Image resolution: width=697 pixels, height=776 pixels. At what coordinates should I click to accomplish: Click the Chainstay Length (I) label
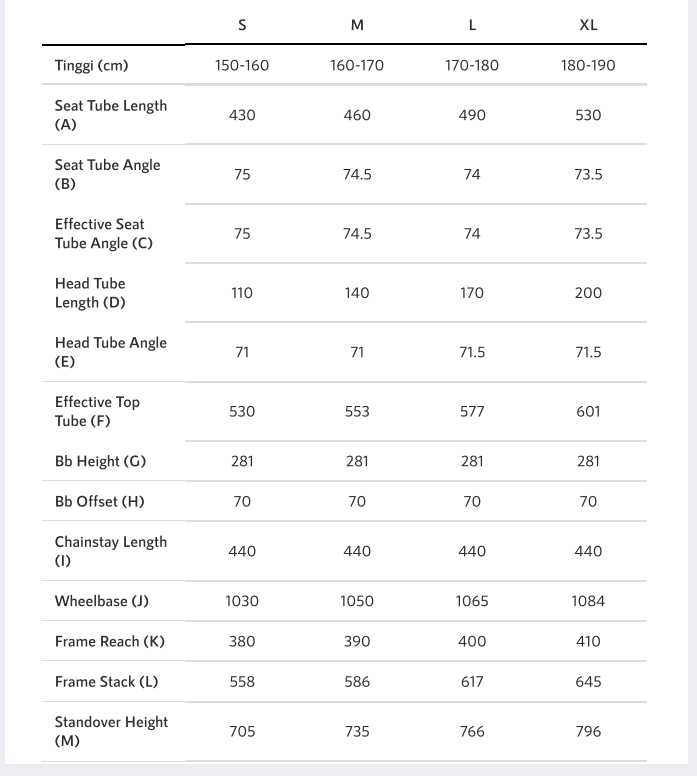[111, 551]
